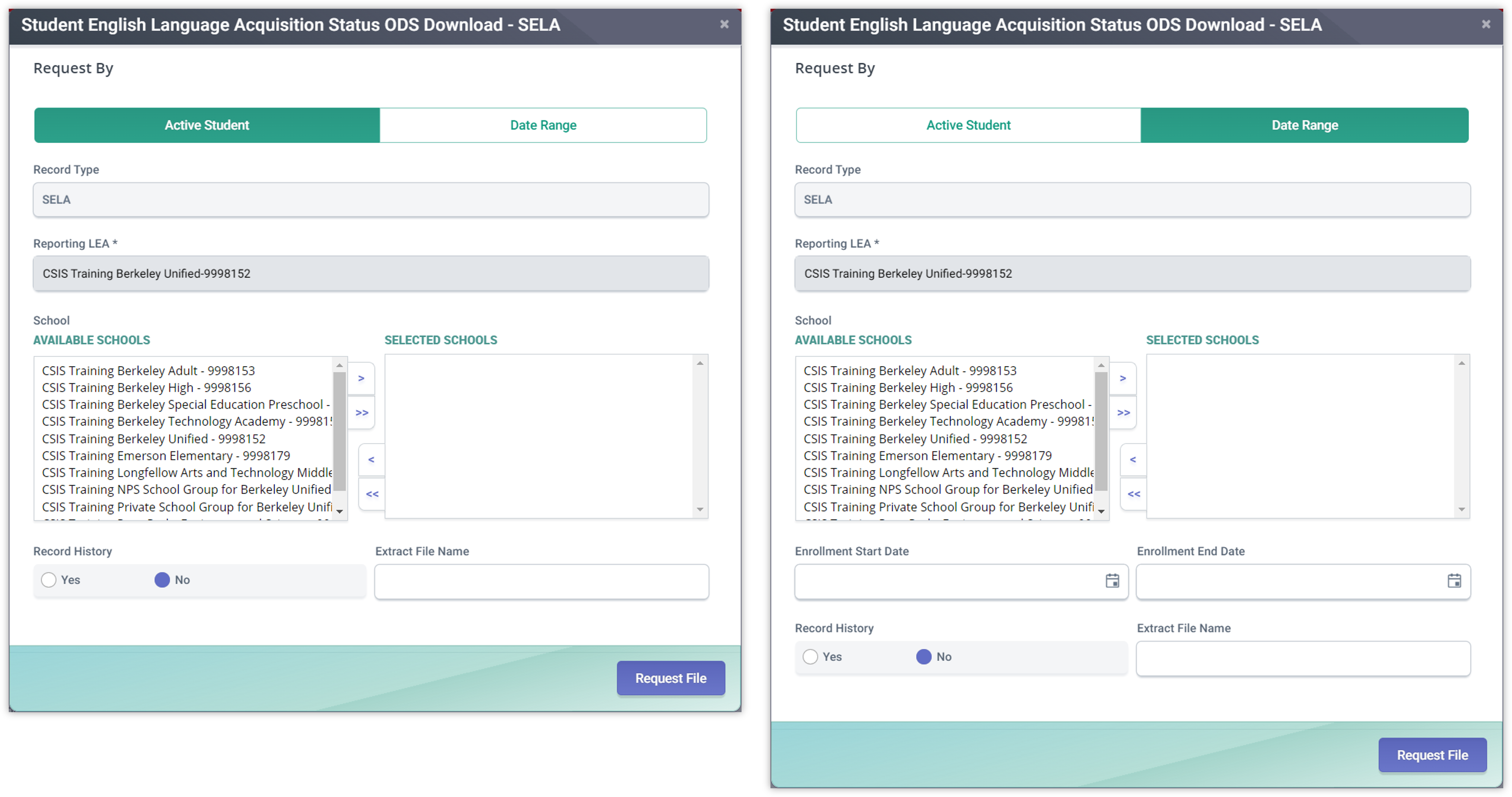Select Emerson Elementary in left dialog
1512x797 pixels.
[166, 456]
